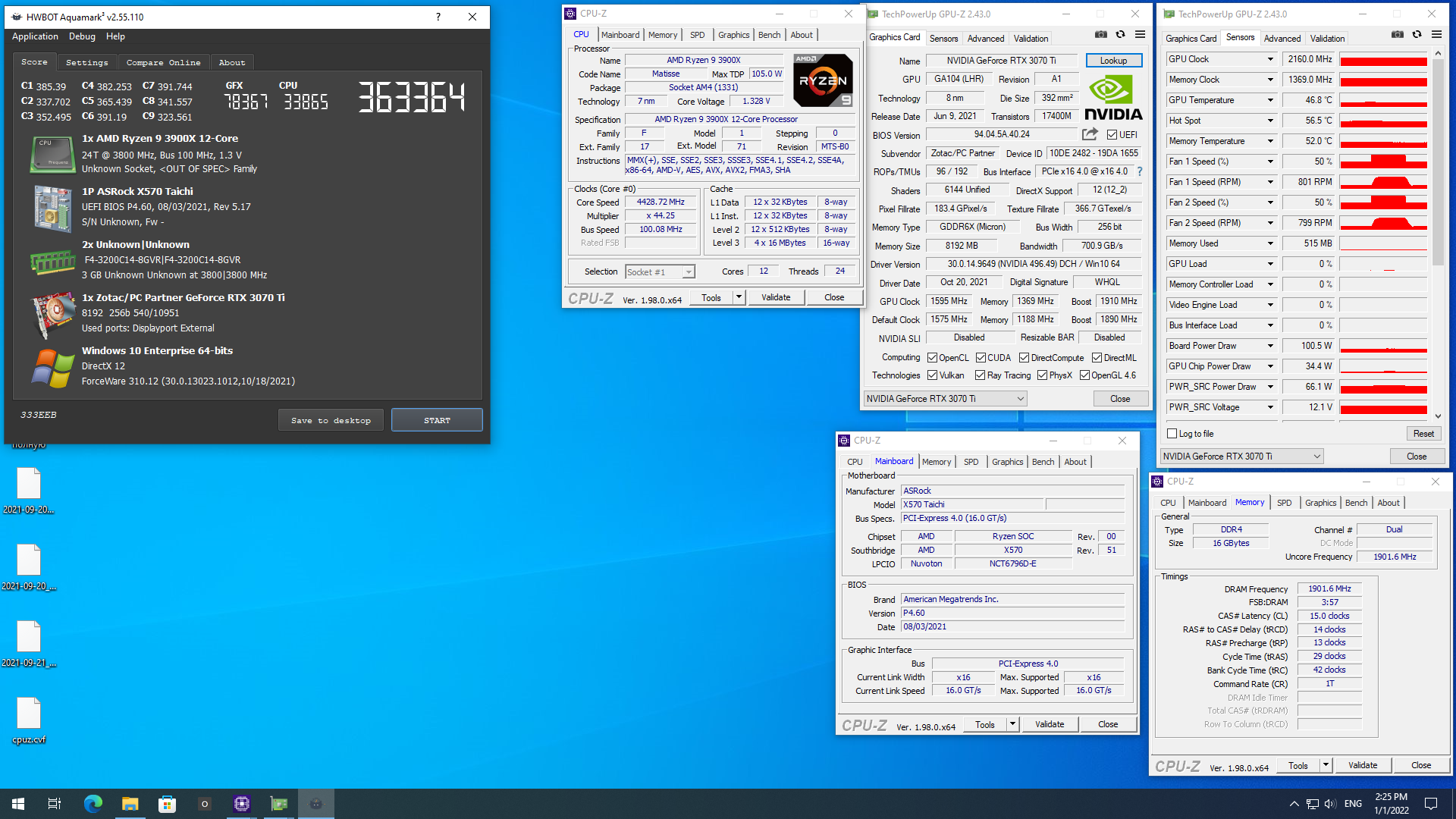Toggle the DirectCompute checkbox
This screenshot has width=1456, height=819.
click(x=1024, y=358)
